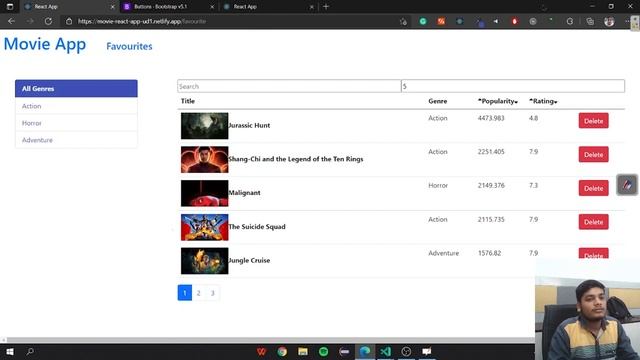Launch Chrome from the taskbar

tap(282, 351)
